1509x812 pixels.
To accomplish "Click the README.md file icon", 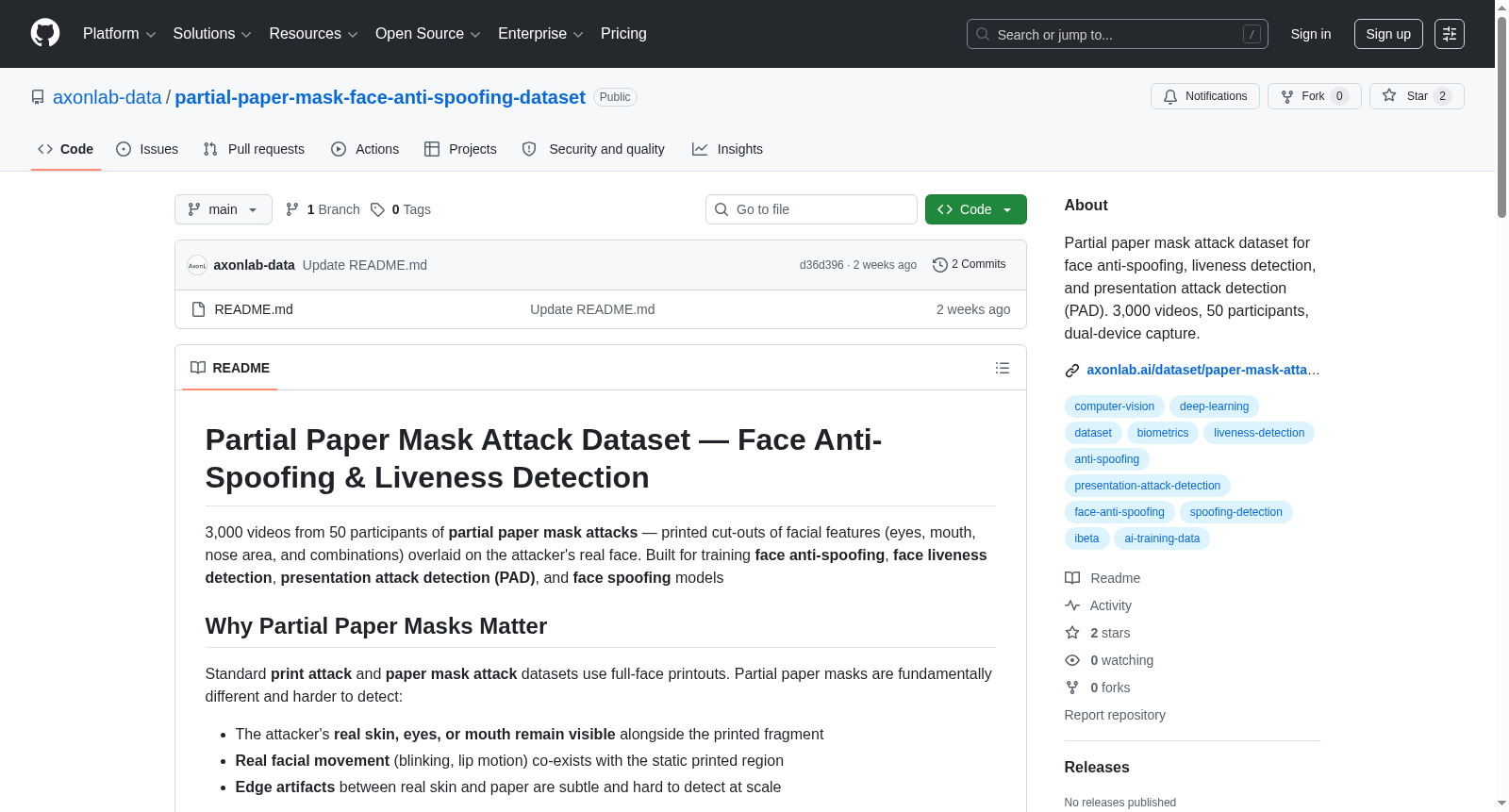I will 198,309.
